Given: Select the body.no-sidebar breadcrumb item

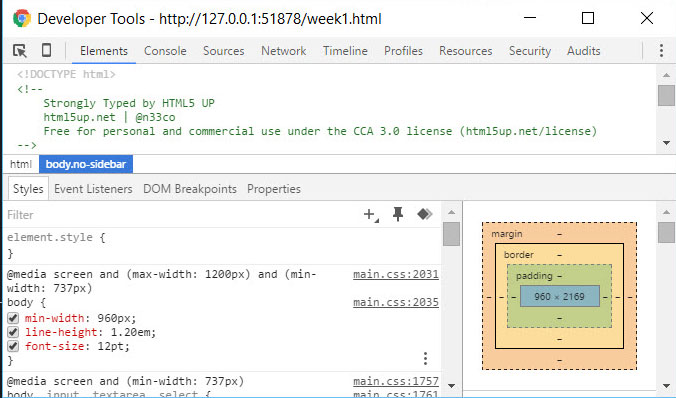Looking at the screenshot, I should [x=86, y=164].
